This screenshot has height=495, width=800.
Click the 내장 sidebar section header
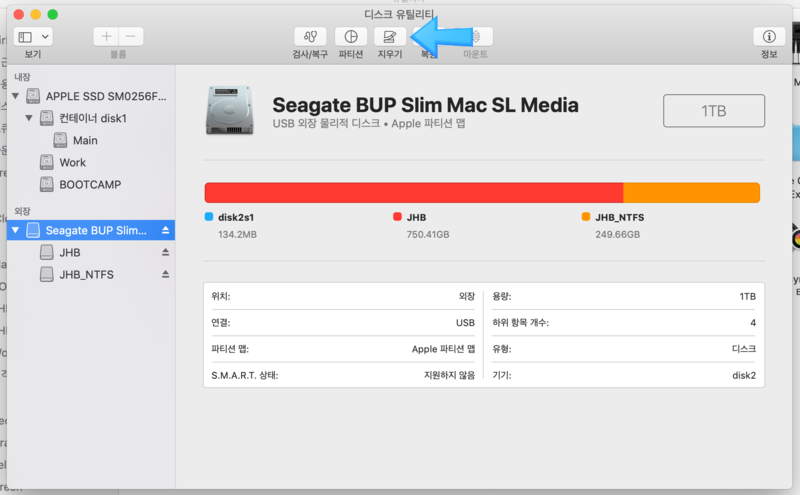point(22,77)
